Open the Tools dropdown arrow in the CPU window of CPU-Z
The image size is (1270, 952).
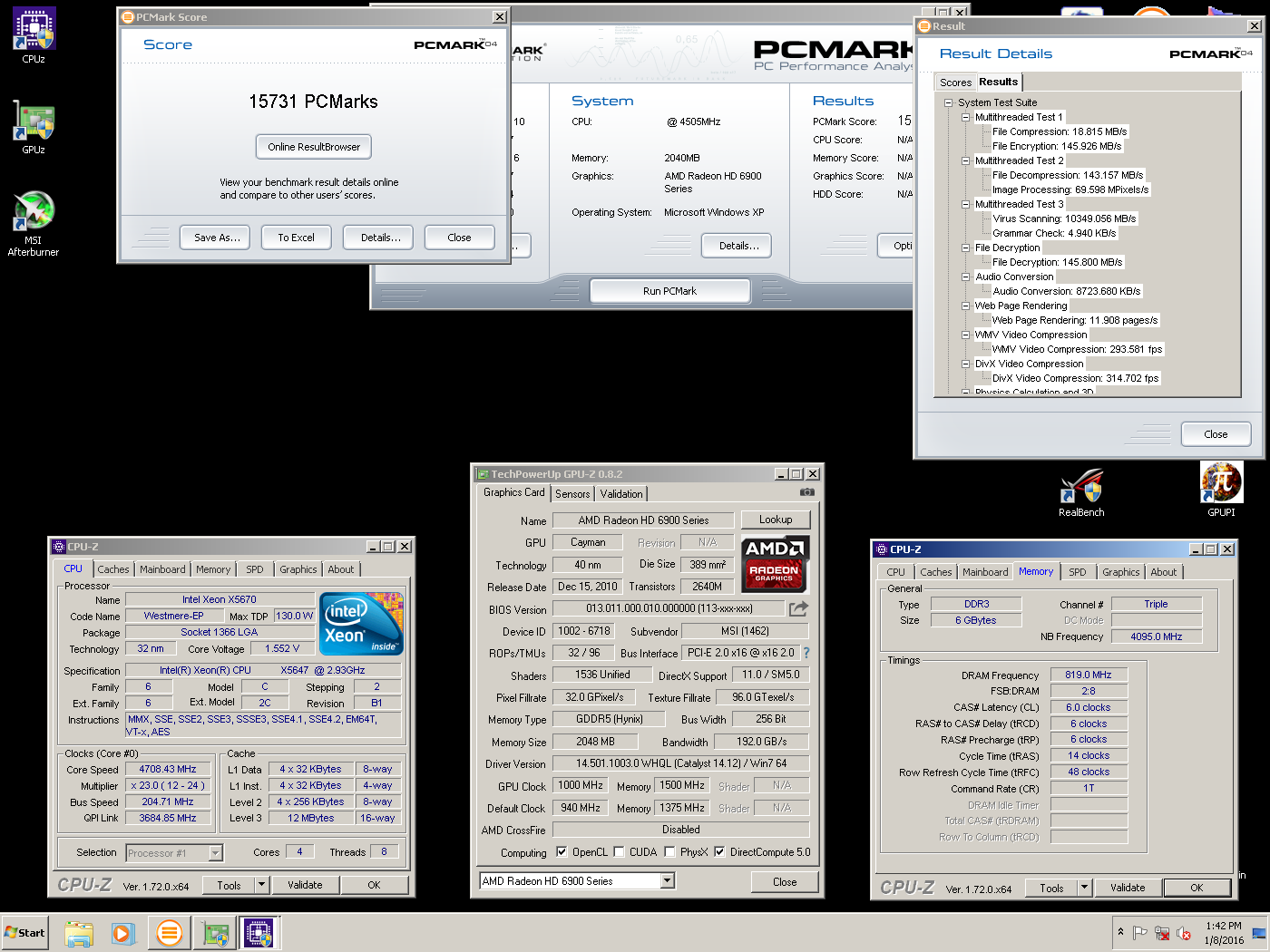262,885
